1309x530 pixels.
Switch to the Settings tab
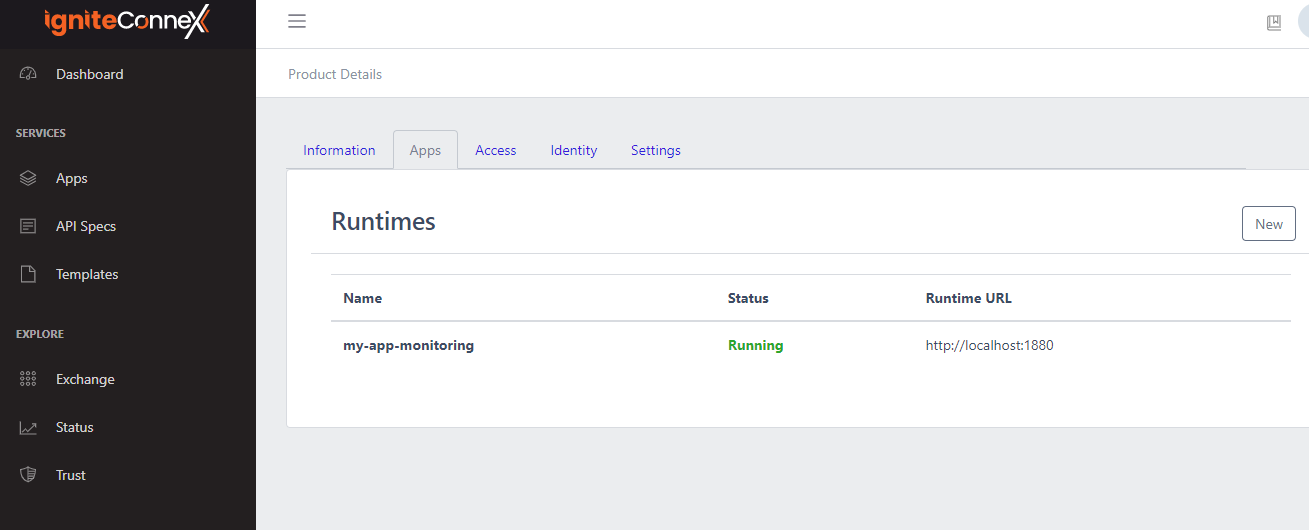[x=655, y=150]
